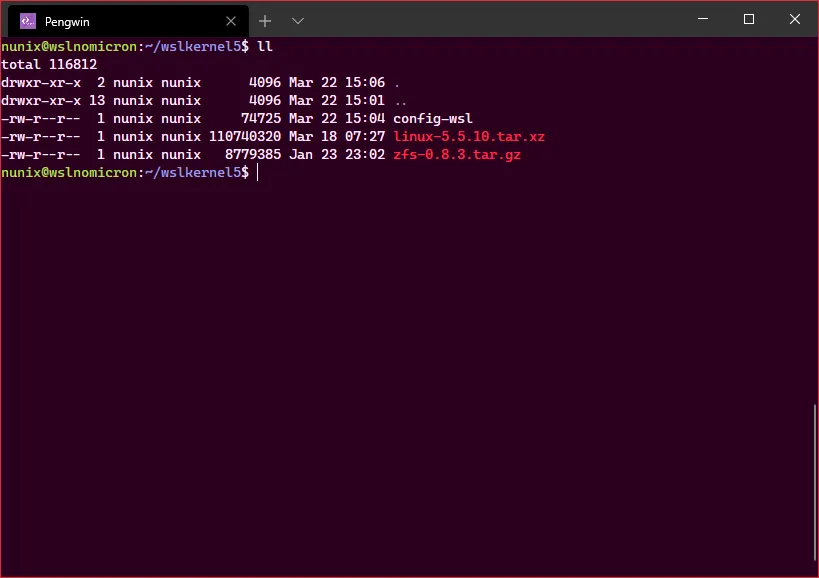Click the Pengwin icon on the tab
819x578 pixels.
(28, 21)
